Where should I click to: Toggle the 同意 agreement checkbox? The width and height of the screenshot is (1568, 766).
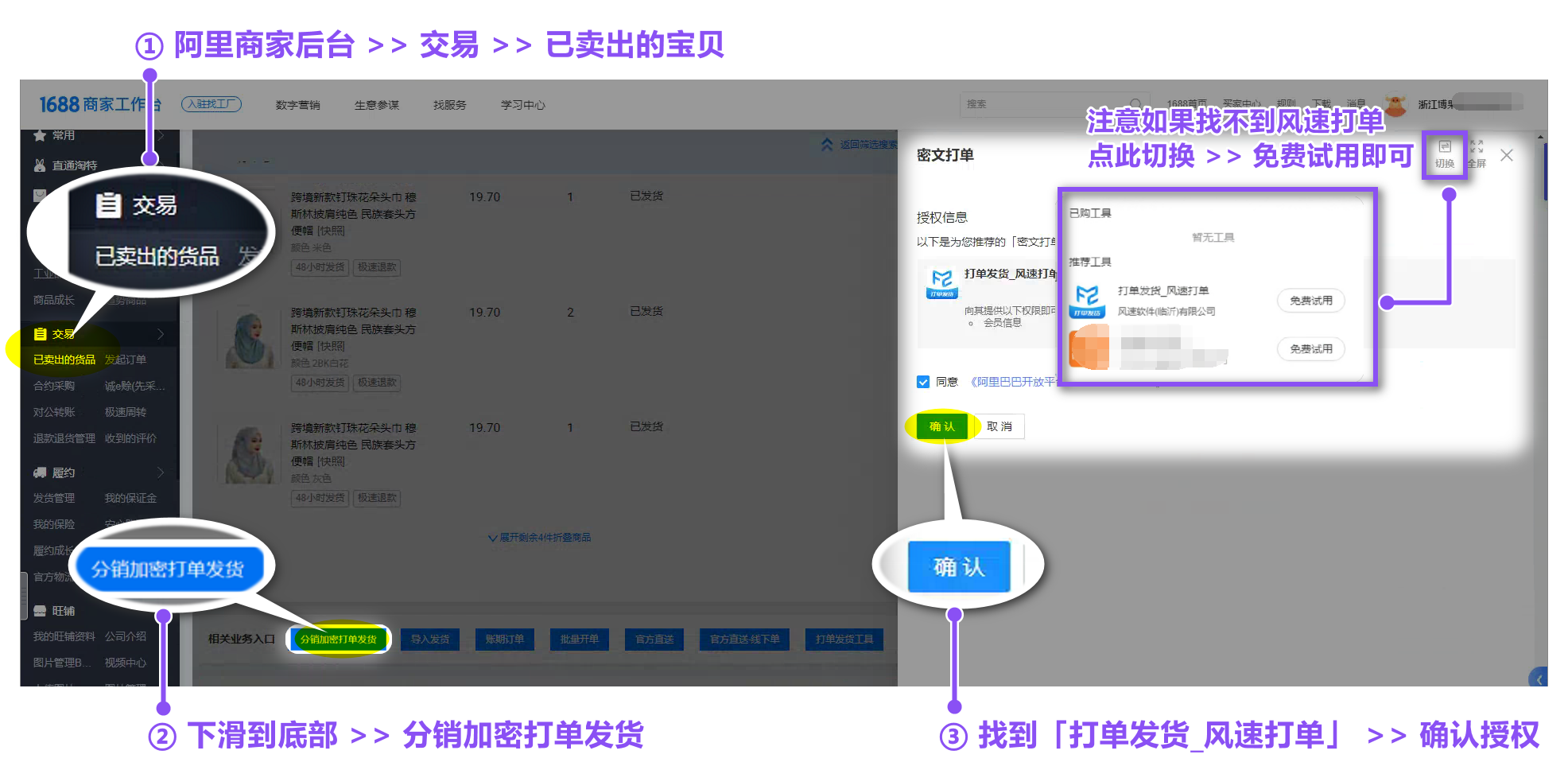[x=923, y=382]
